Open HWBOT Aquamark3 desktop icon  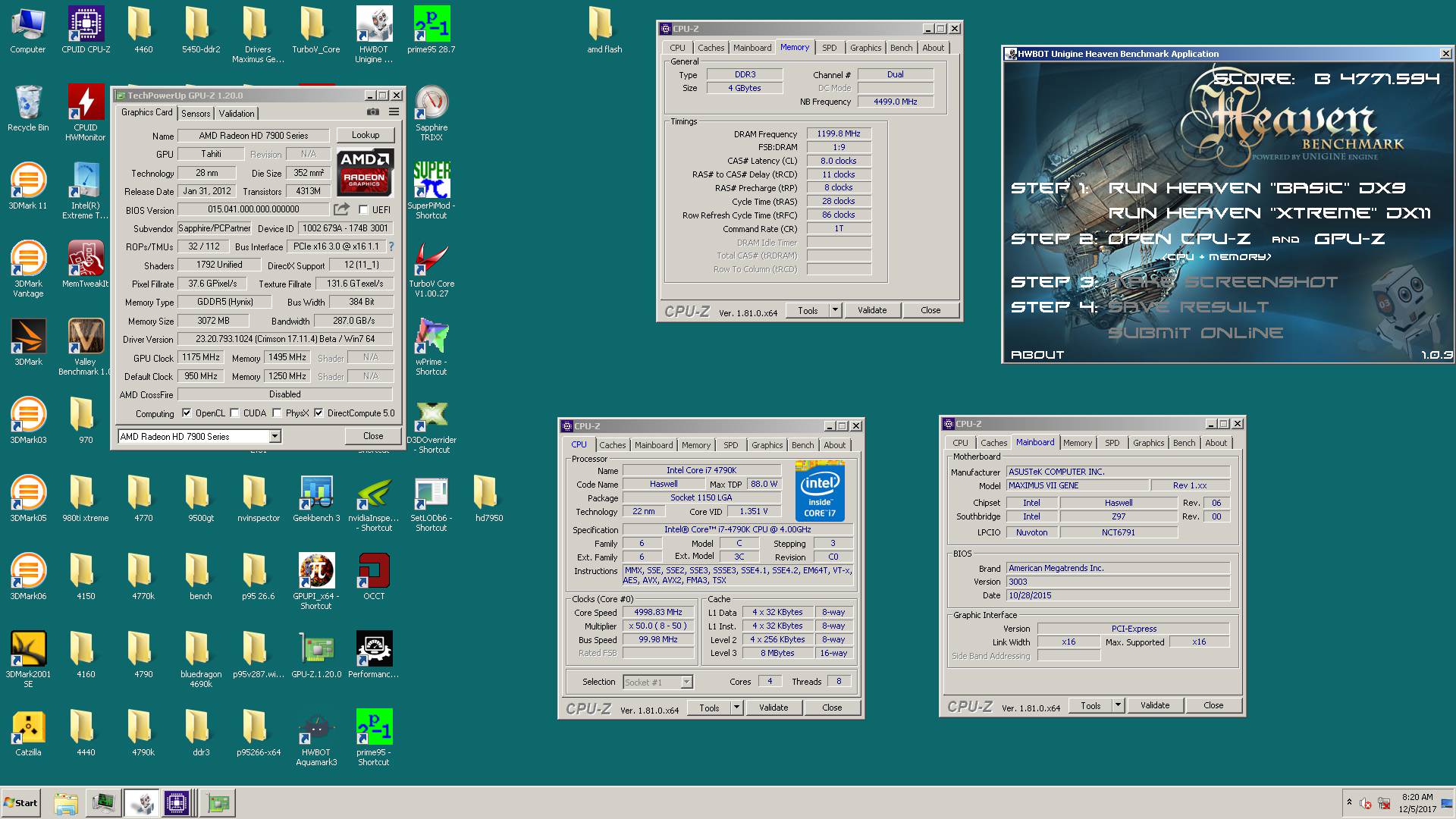316,737
